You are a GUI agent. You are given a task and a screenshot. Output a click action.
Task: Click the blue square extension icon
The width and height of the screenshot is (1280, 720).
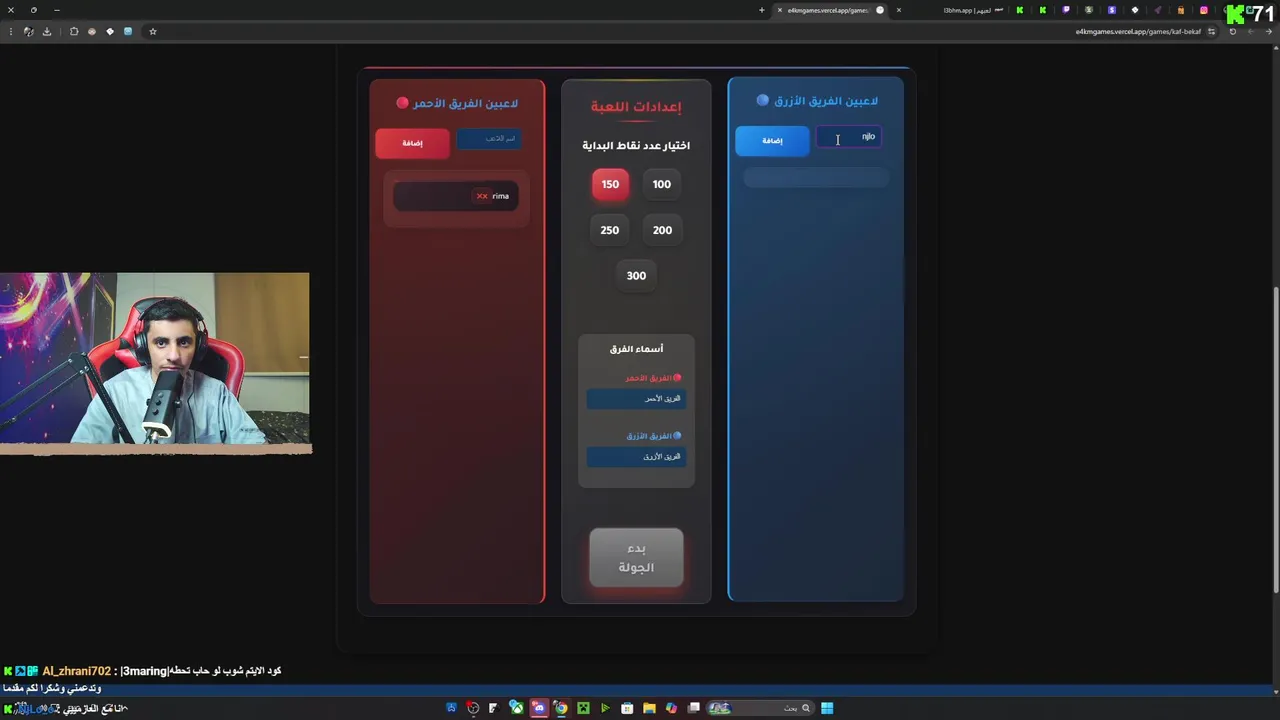point(128,32)
